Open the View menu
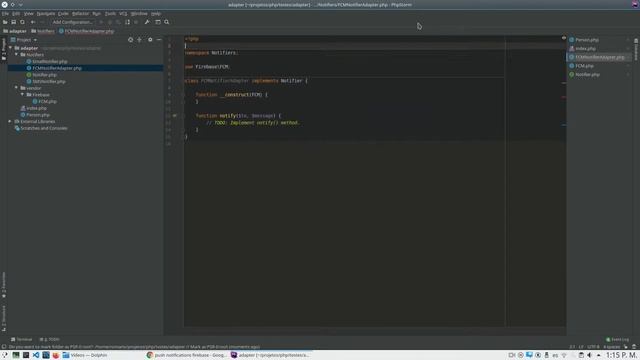 point(29,13)
